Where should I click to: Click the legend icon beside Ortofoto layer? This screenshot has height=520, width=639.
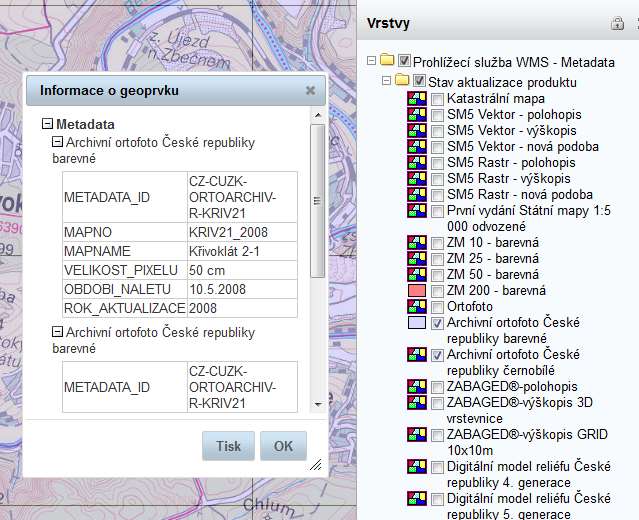click(416, 306)
